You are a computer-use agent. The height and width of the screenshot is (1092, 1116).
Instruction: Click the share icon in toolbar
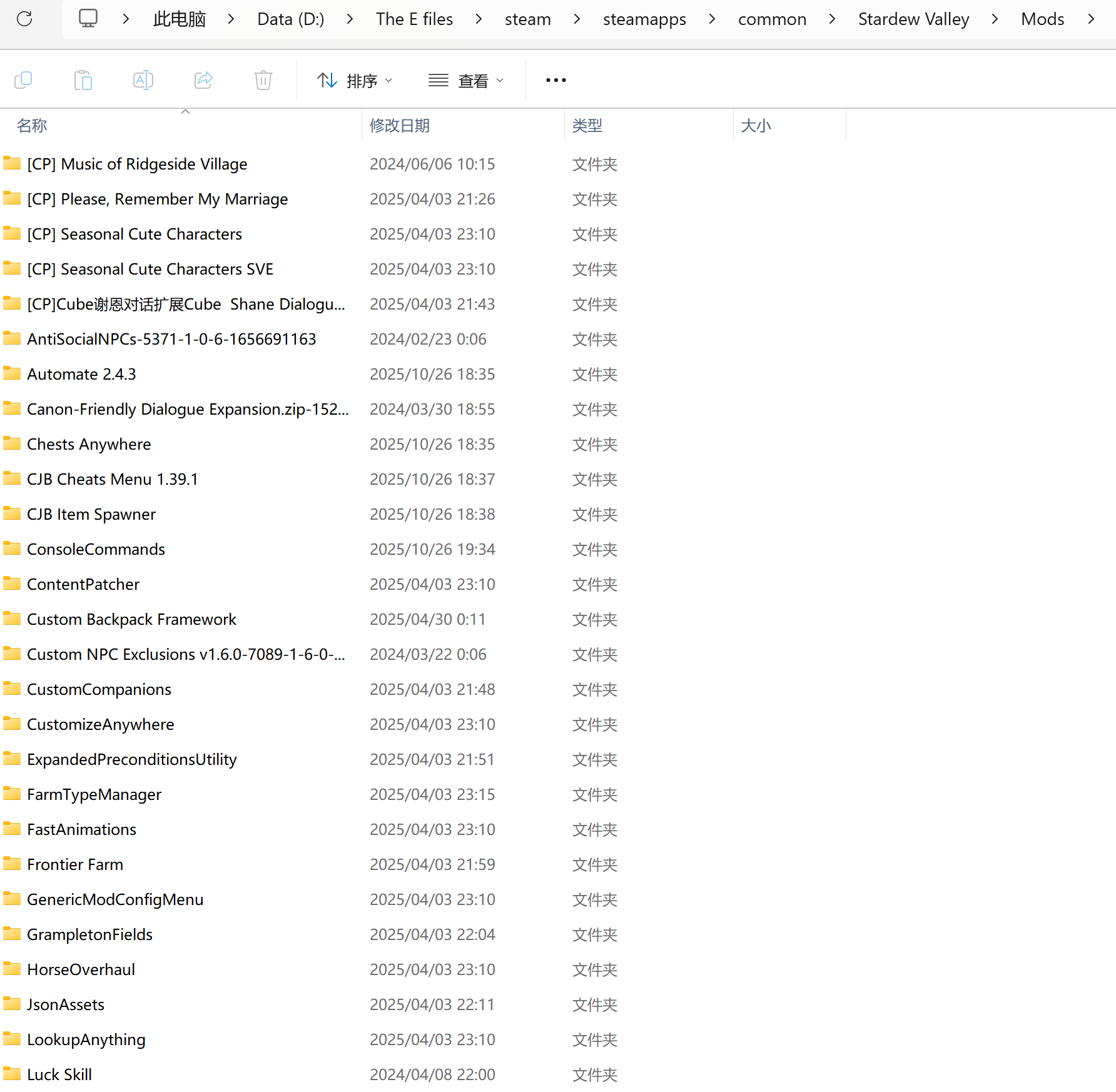pos(203,80)
